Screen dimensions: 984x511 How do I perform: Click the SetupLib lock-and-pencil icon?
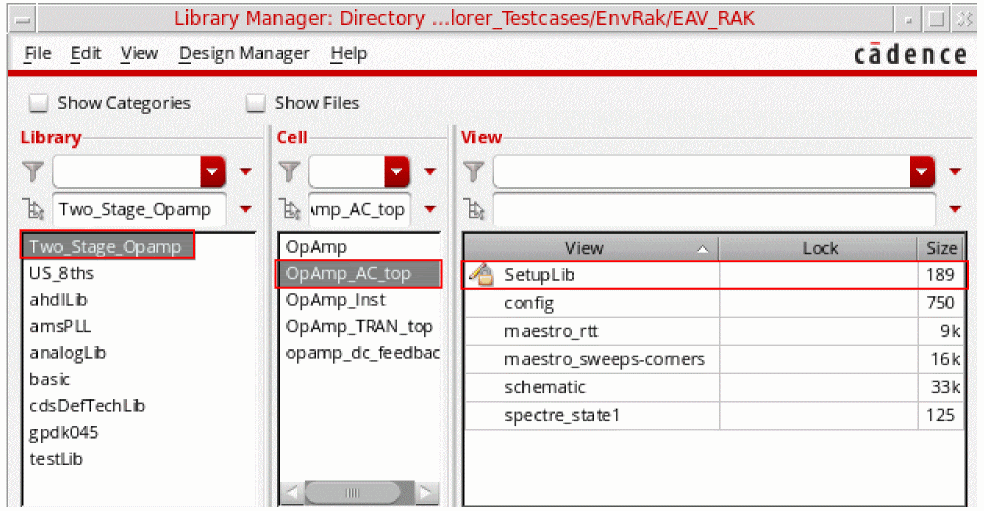click(x=481, y=274)
